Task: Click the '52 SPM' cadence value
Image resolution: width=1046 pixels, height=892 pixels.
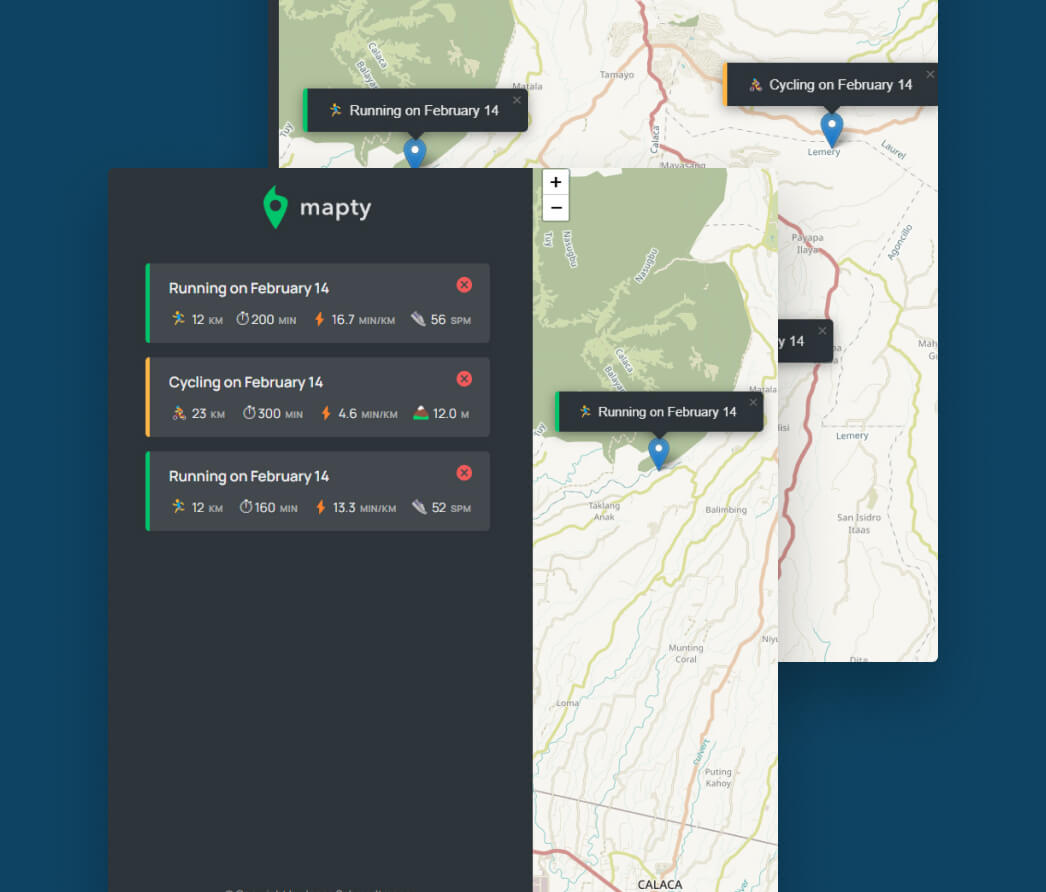Action: (x=452, y=508)
